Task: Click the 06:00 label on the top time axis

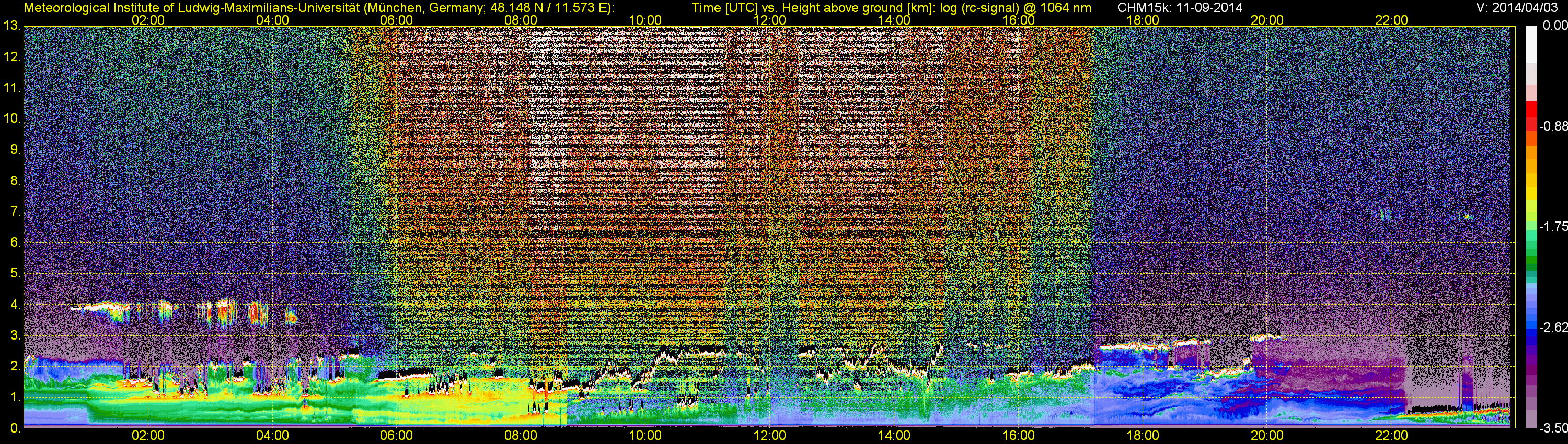Action: pos(396,20)
